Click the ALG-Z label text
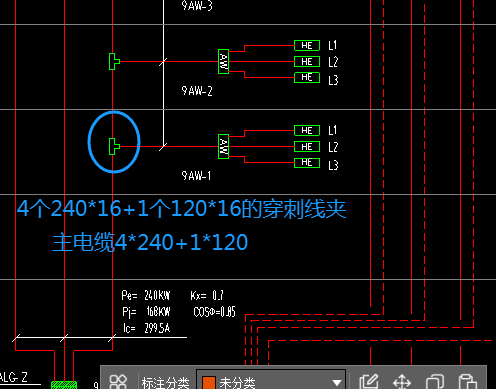 click(14, 377)
